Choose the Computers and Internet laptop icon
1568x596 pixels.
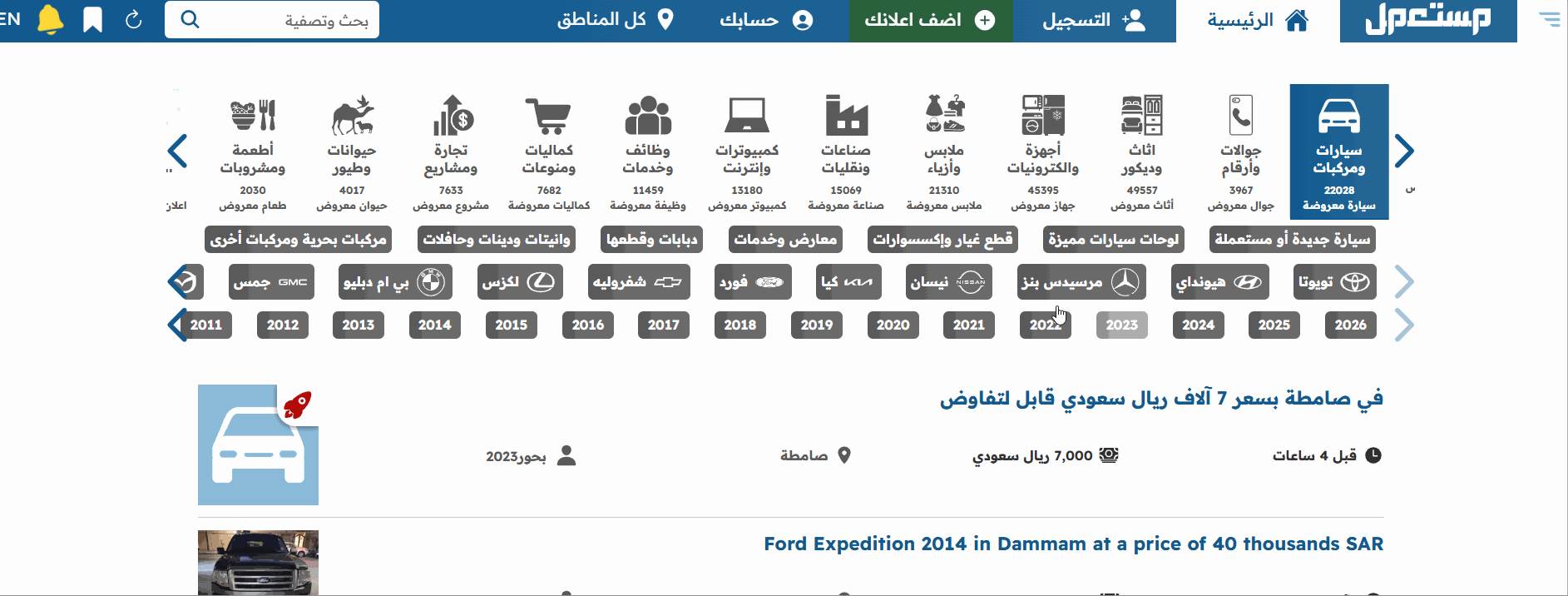[x=746, y=117]
